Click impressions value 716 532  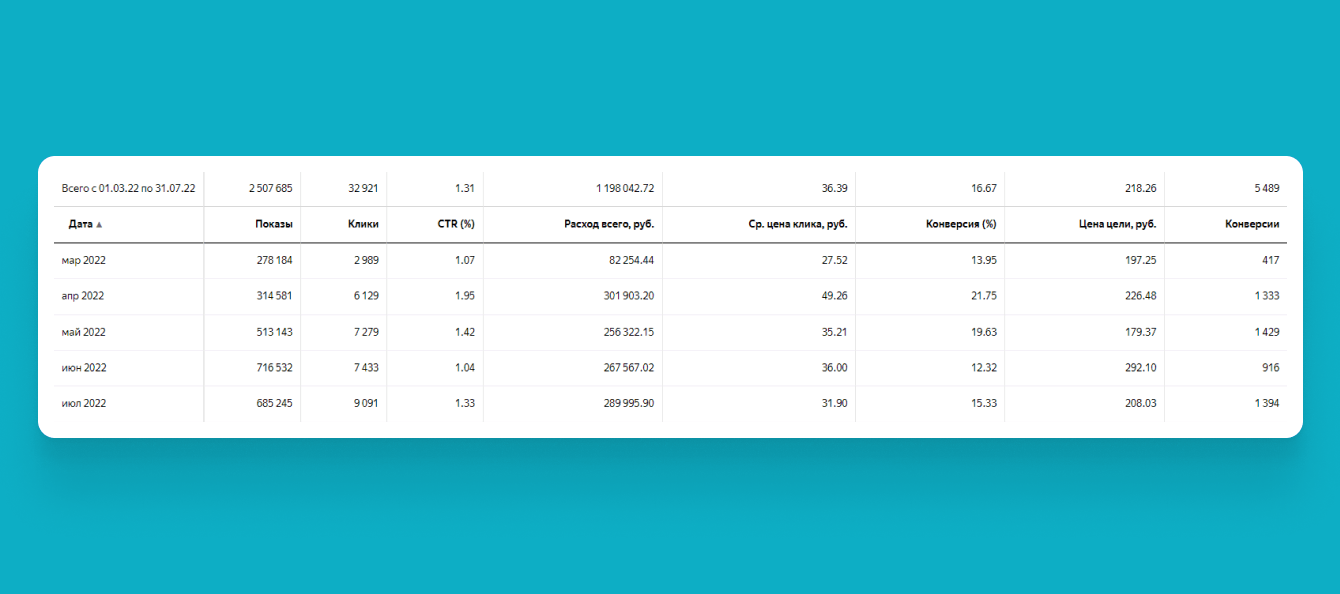pyautogui.click(x=274, y=368)
